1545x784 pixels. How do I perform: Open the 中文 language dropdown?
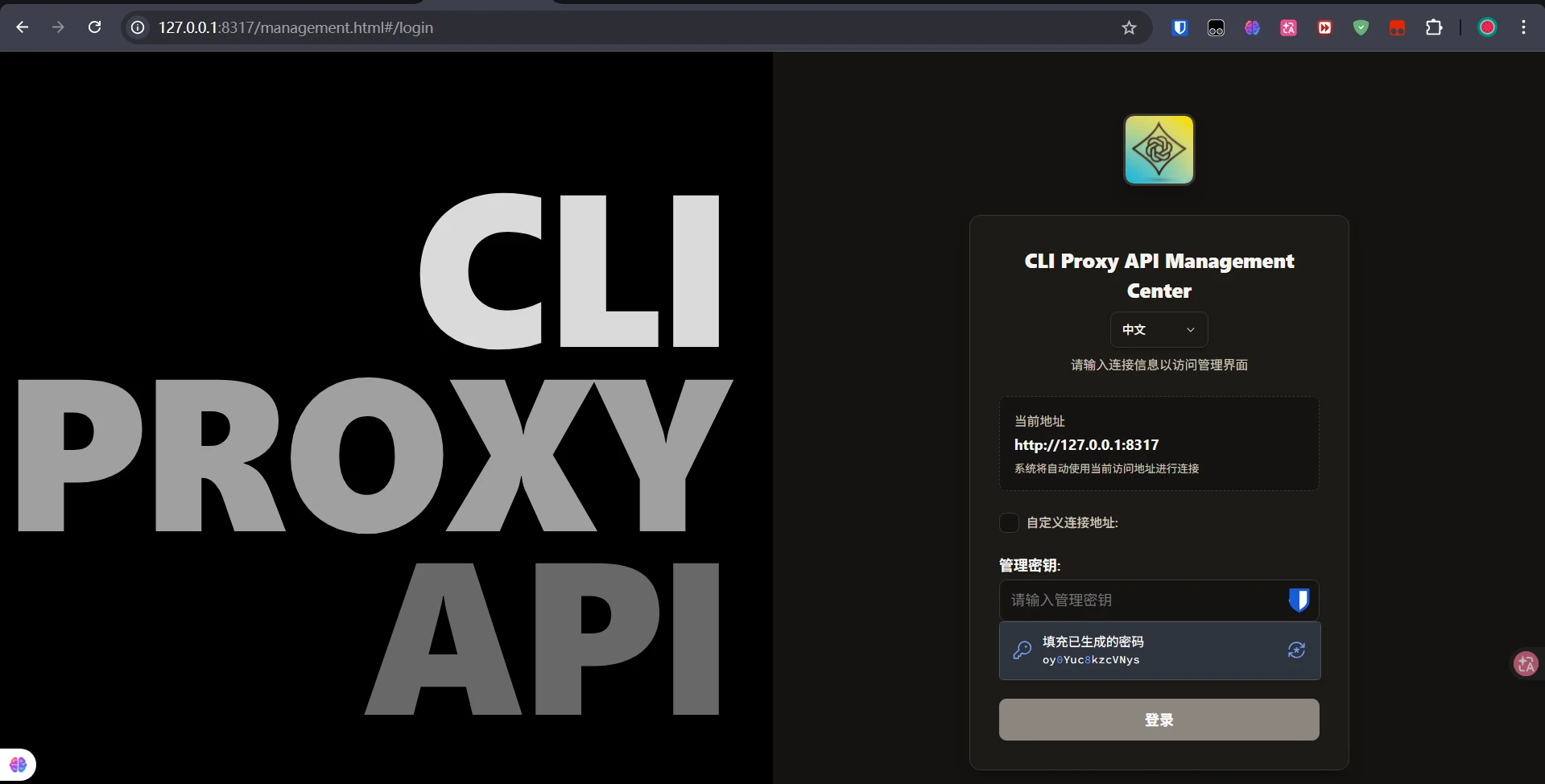pos(1159,329)
